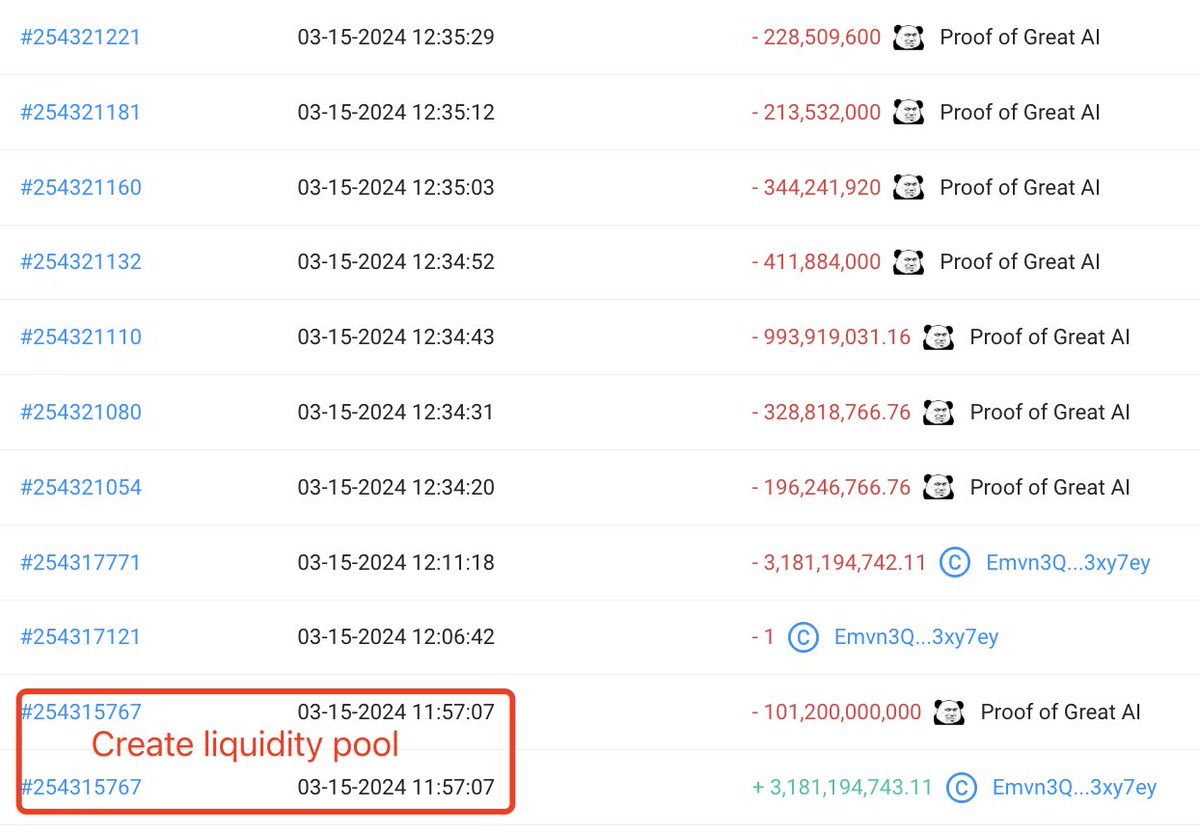This screenshot has height=833, width=1200.
Task: Open block link #254321054
Action: pos(81,487)
